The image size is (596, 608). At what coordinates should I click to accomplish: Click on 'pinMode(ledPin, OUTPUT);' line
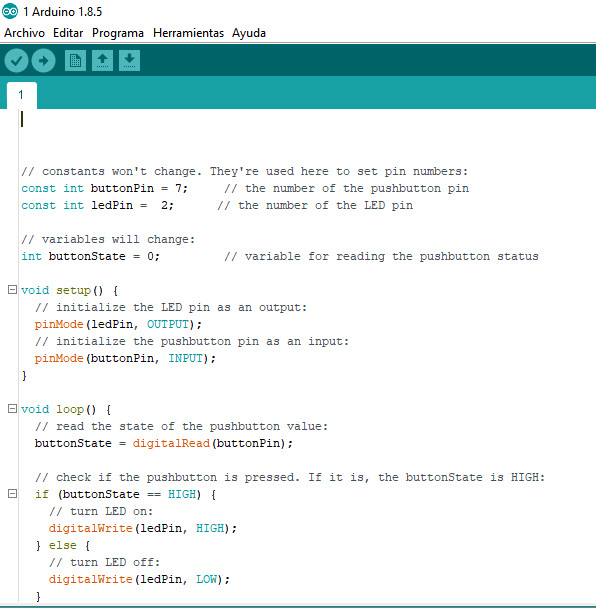(x=118, y=324)
